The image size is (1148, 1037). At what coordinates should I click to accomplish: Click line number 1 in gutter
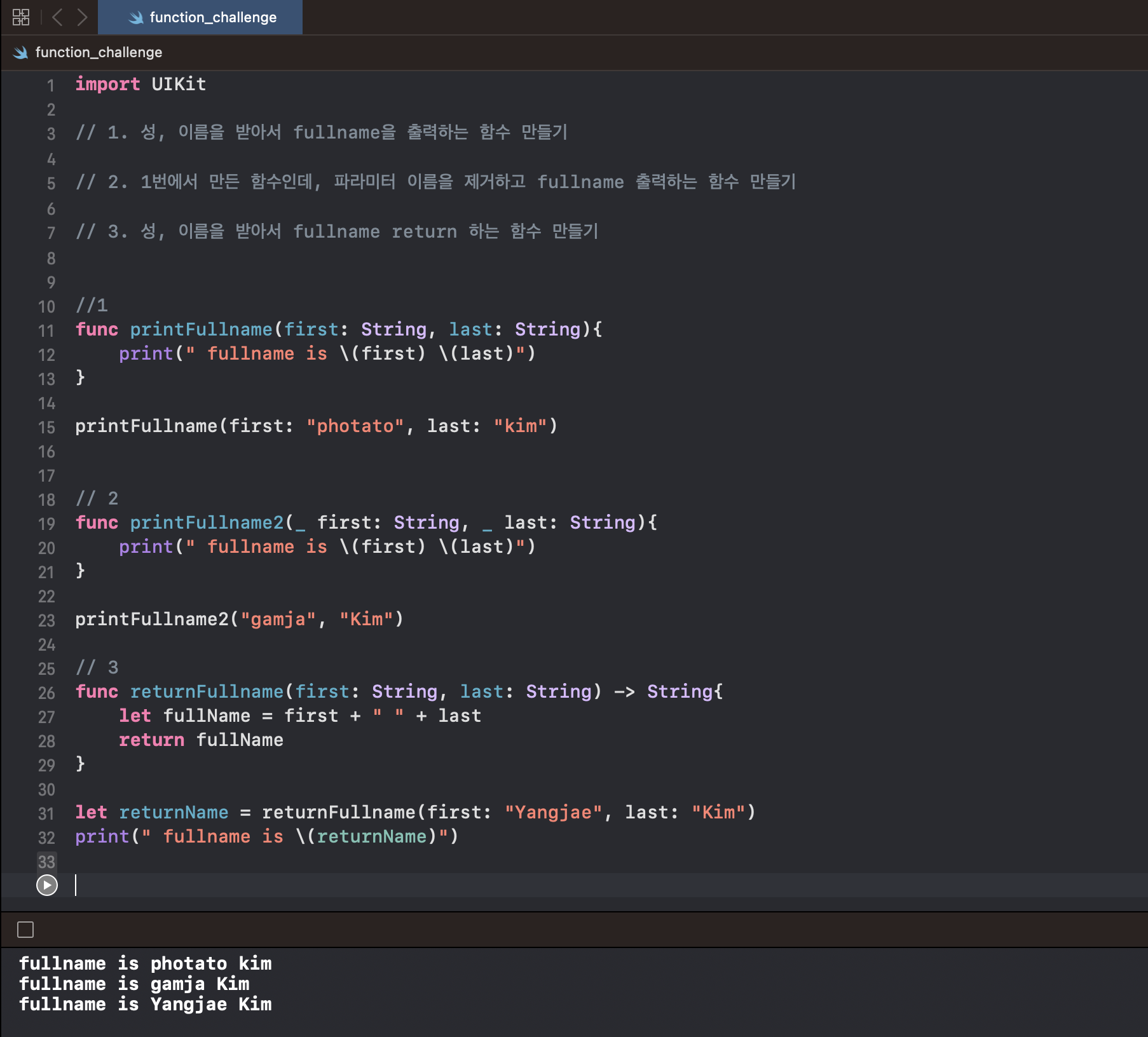pos(51,85)
